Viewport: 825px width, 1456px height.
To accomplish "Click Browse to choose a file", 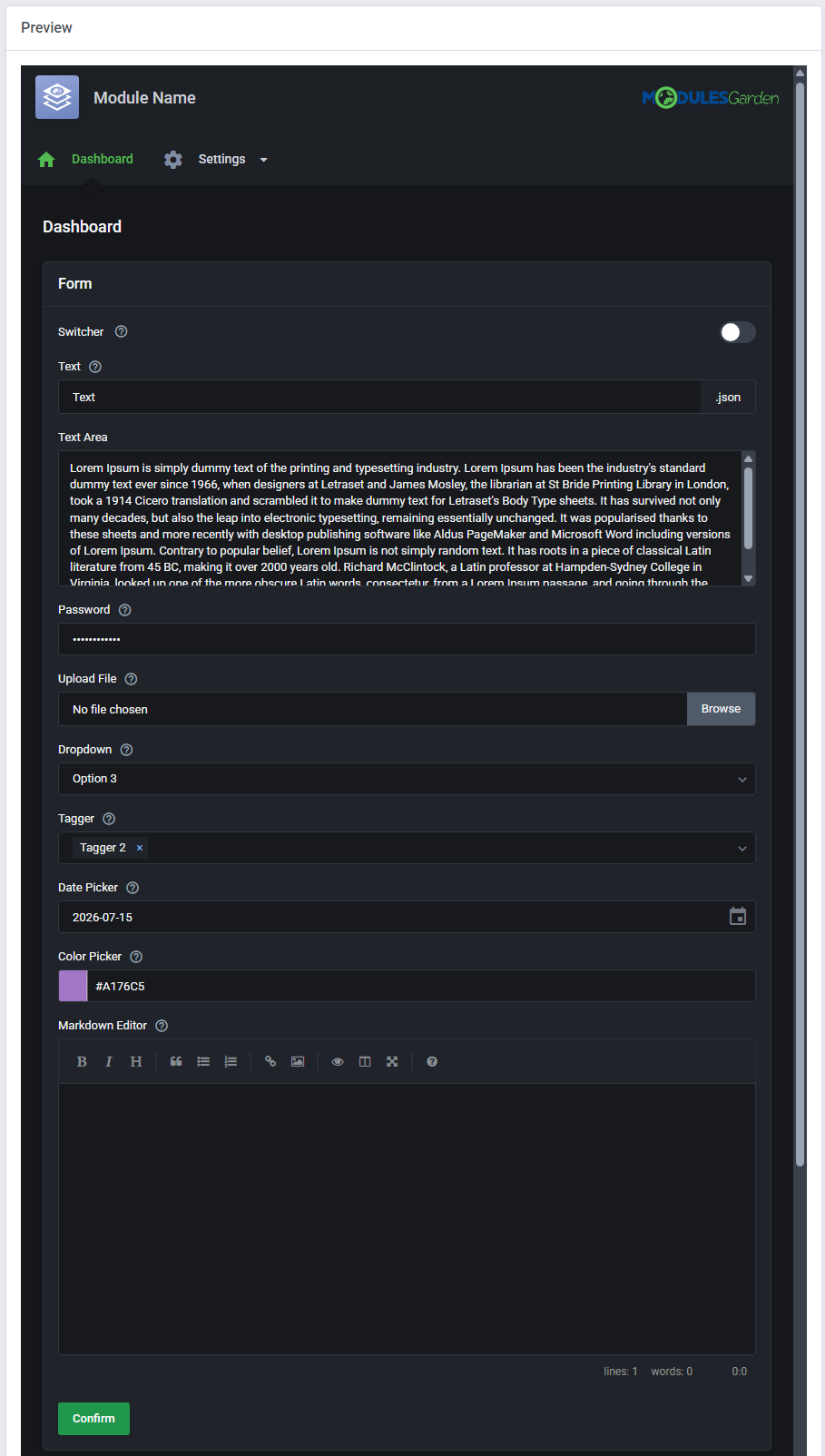I will coord(721,709).
